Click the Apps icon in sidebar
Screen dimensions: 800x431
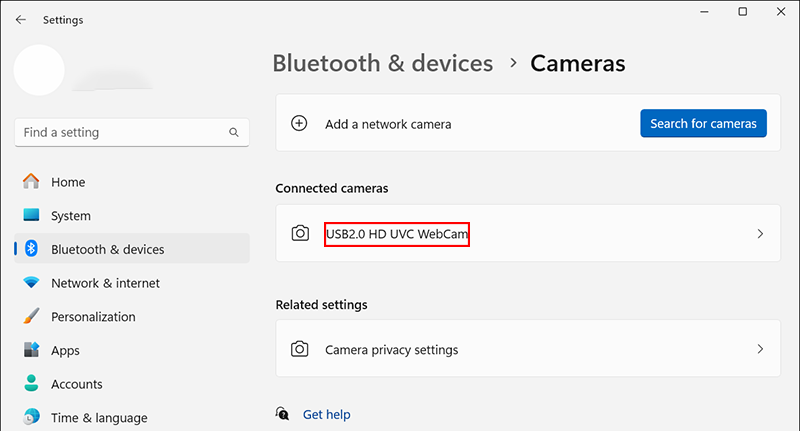click(31, 351)
